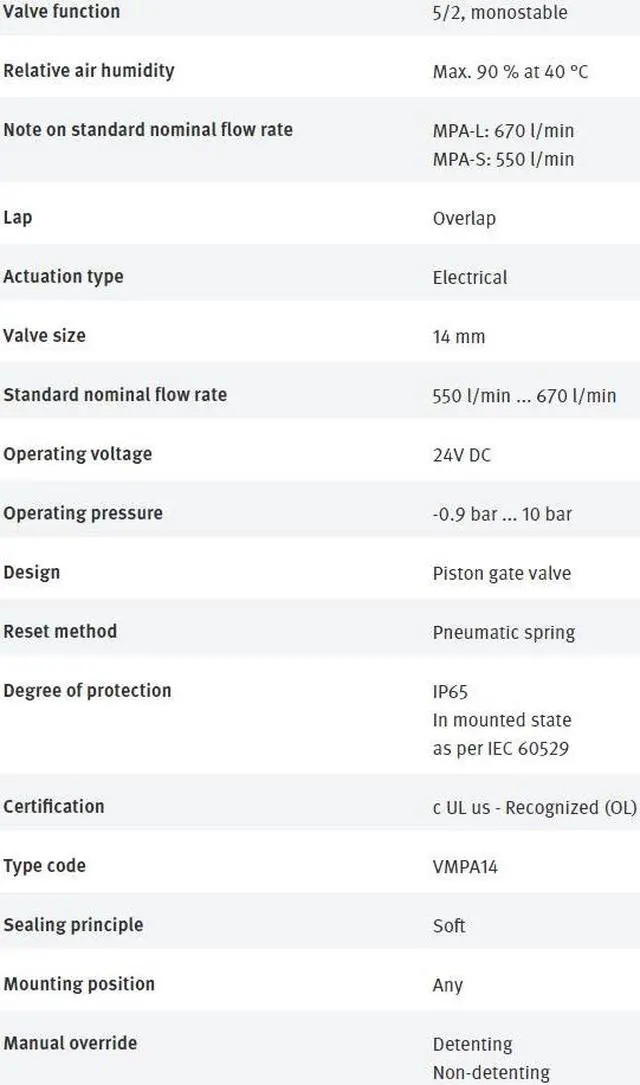Click the "Relative air humidity" label
Image resolution: width=640 pixels, height=1085 pixels.
pyautogui.click(x=88, y=71)
